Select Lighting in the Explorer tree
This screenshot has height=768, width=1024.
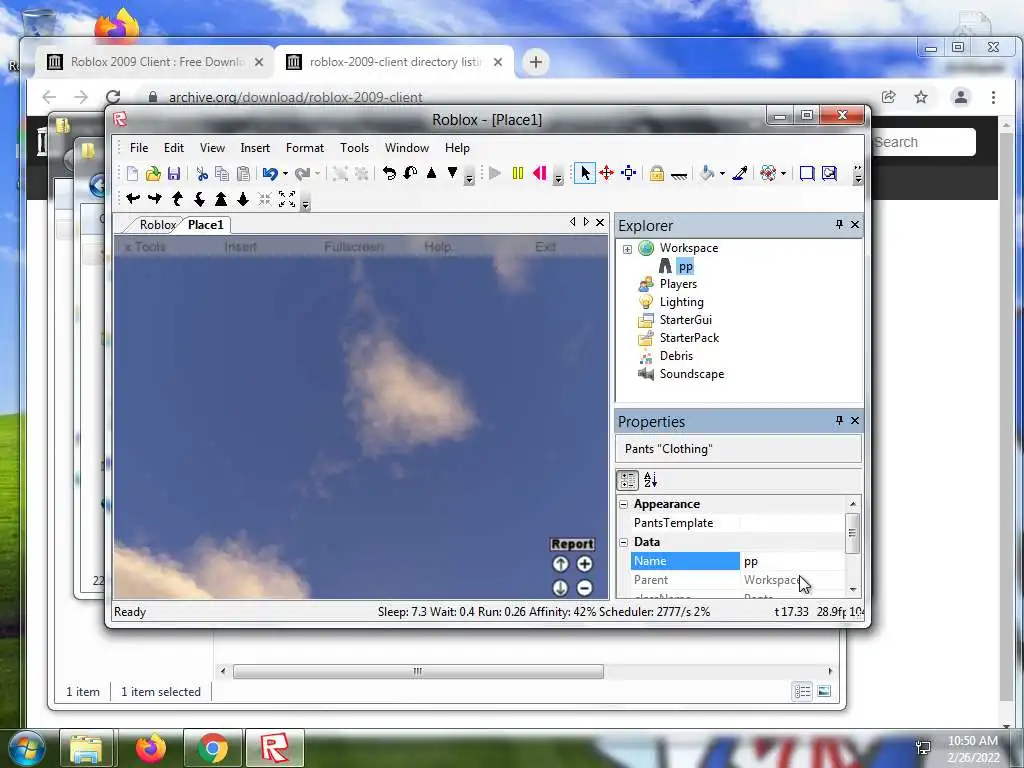[x=681, y=302]
